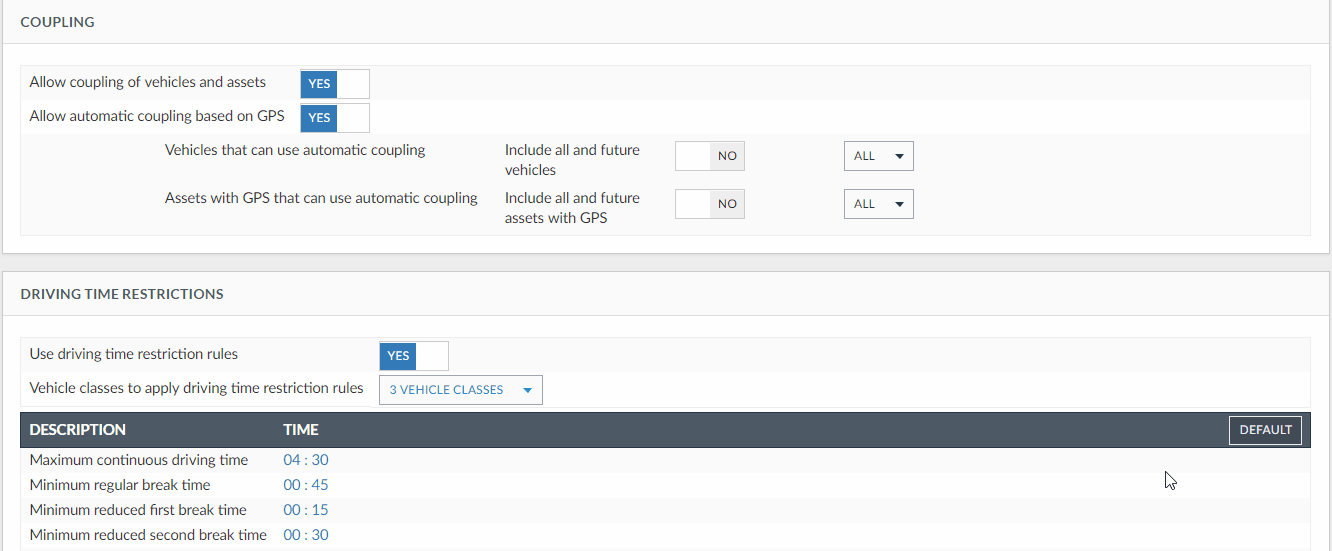Click the TIME column header
This screenshot has height=551, width=1332.
click(300, 430)
